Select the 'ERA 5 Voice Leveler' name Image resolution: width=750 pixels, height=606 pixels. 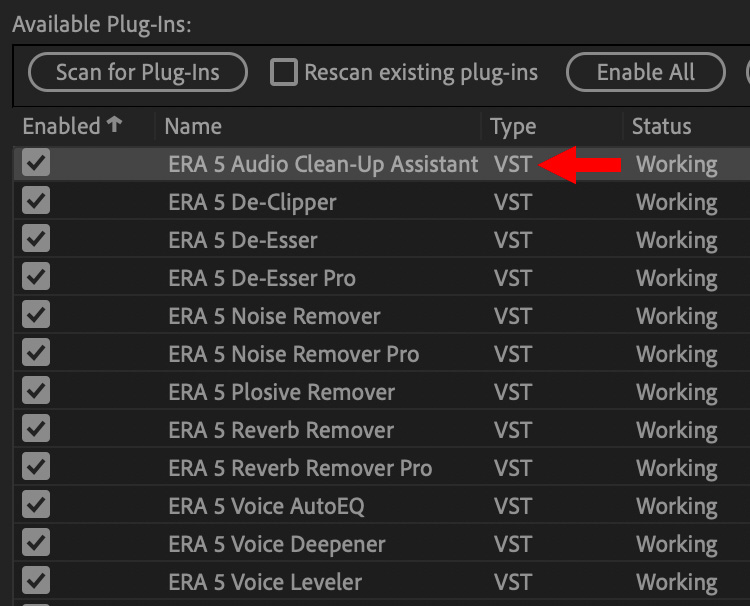point(265,583)
